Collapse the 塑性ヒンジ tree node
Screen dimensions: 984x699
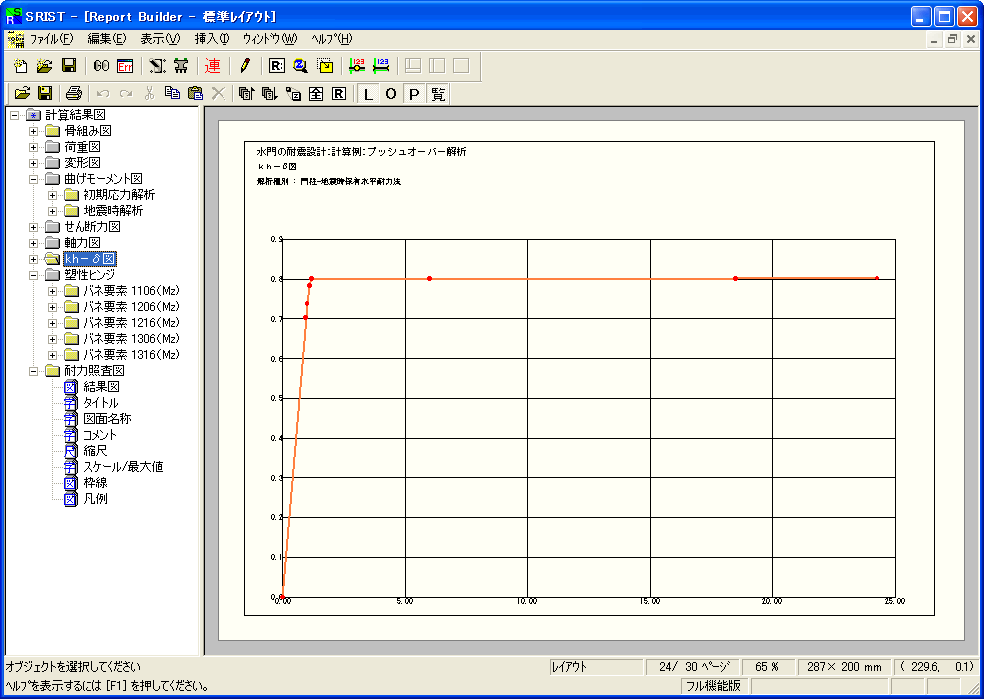coord(34,275)
